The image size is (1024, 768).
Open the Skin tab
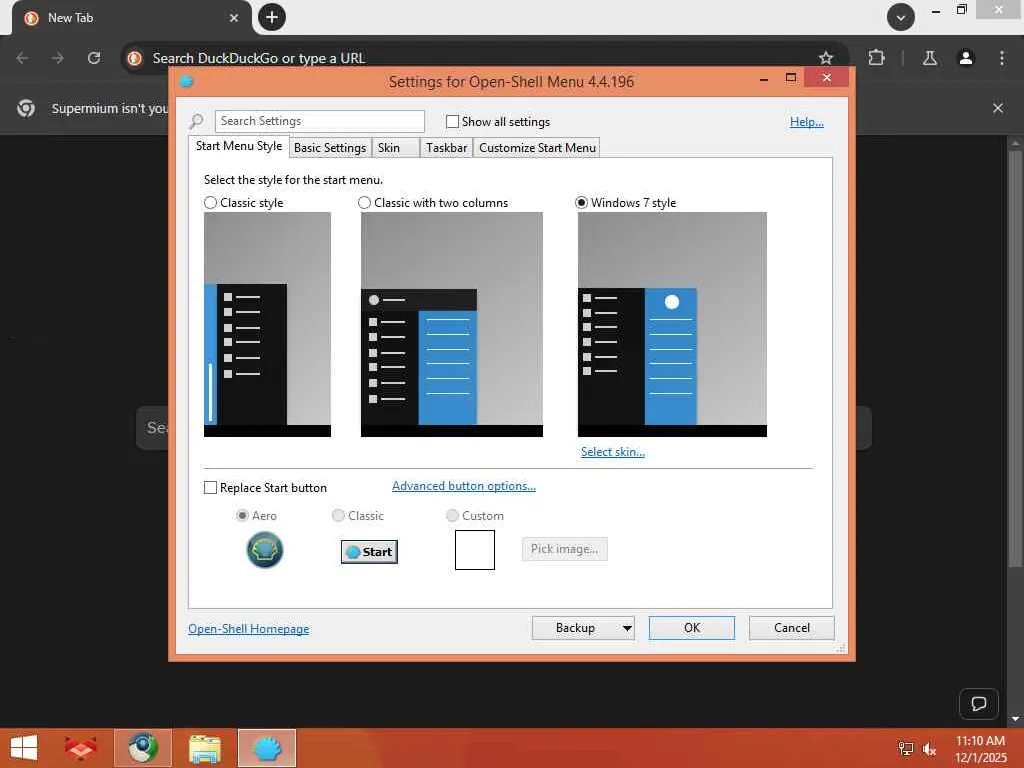(x=396, y=148)
